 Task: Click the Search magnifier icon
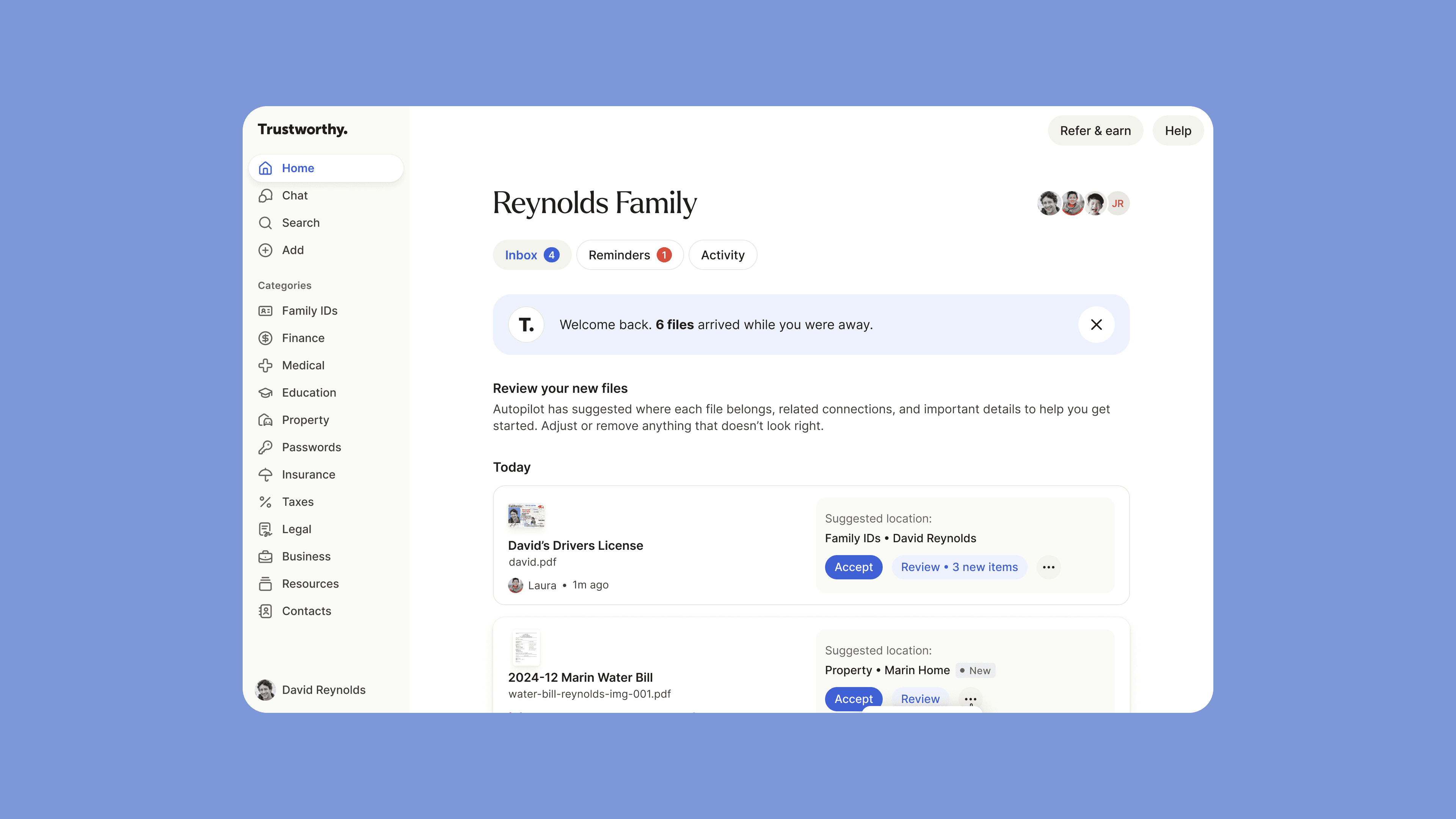pyautogui.click(x=265, y=223)
